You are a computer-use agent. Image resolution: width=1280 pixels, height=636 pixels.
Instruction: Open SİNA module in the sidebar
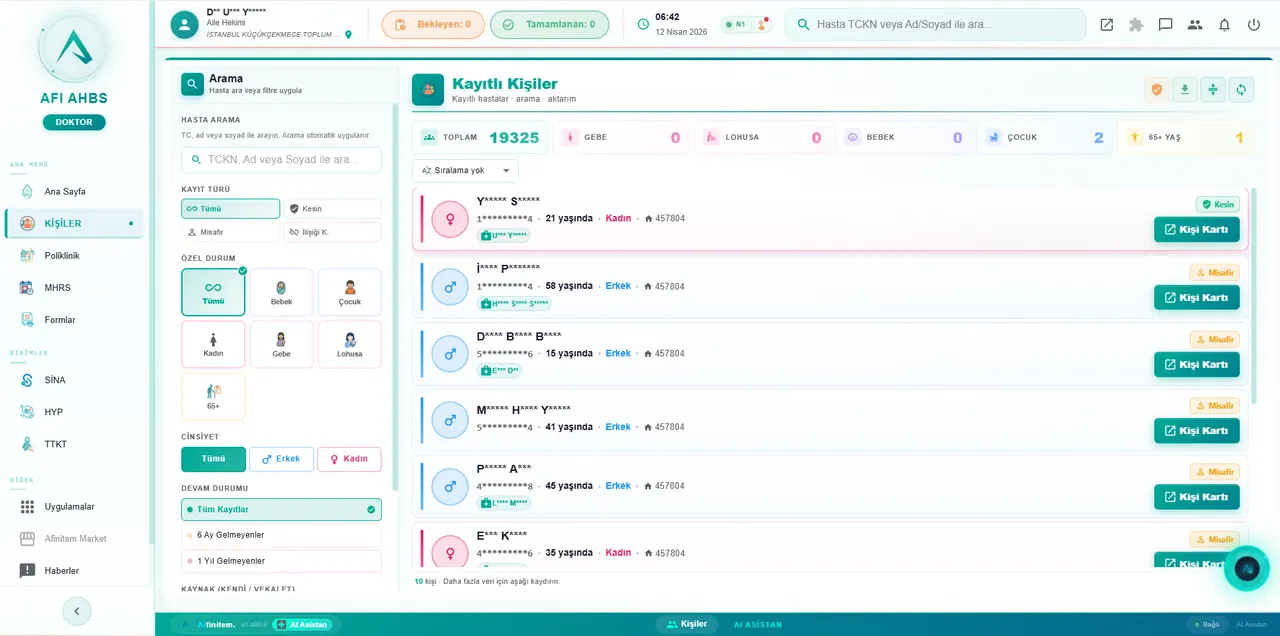pyautogui.click(x=74, y=380)
